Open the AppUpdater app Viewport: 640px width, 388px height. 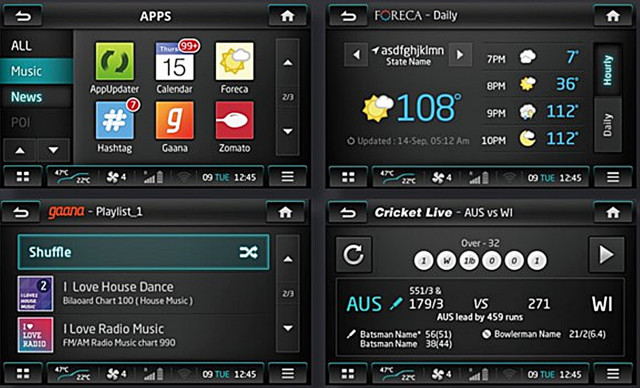(x=115, y=61)
